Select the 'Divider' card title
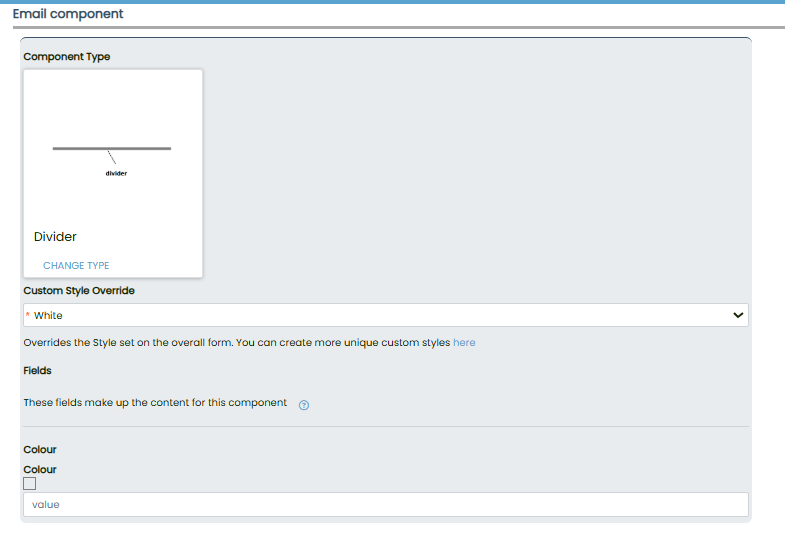 pyautogui.click(x=55, y=237)
